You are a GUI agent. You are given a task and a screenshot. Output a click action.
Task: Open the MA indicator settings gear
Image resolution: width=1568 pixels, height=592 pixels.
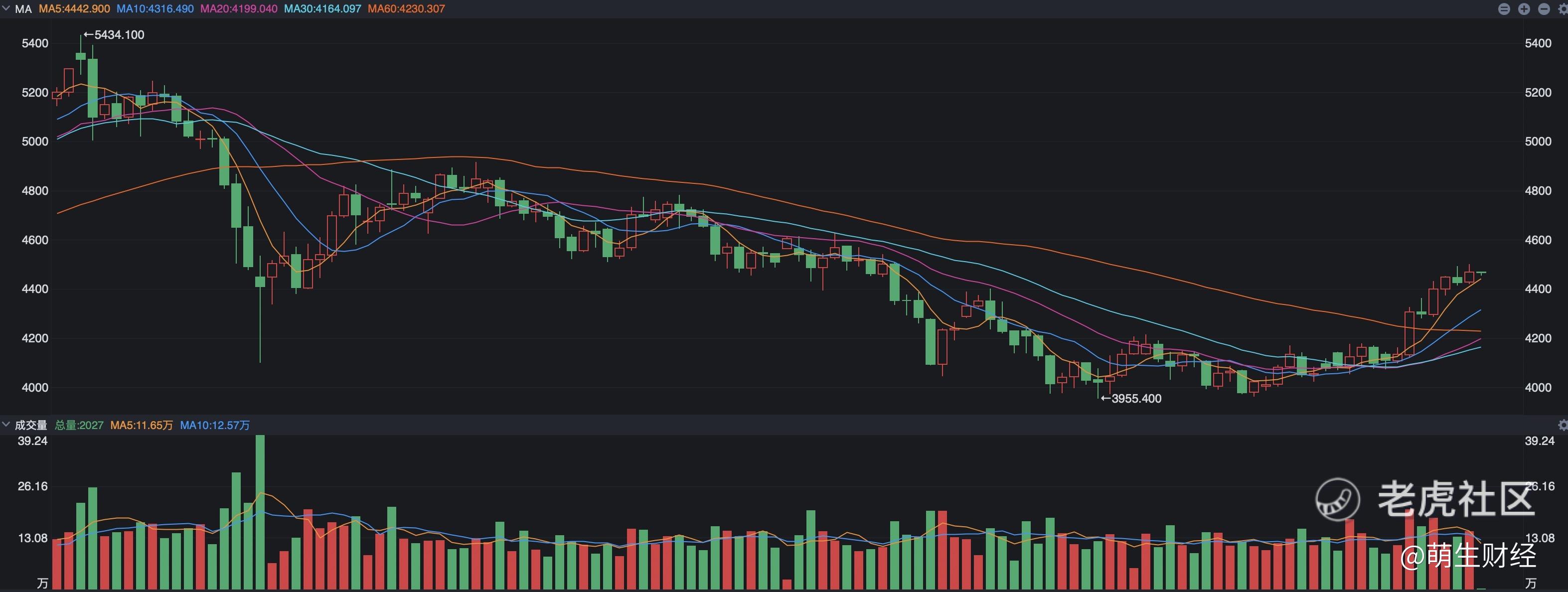click(x=1563, y=8)
